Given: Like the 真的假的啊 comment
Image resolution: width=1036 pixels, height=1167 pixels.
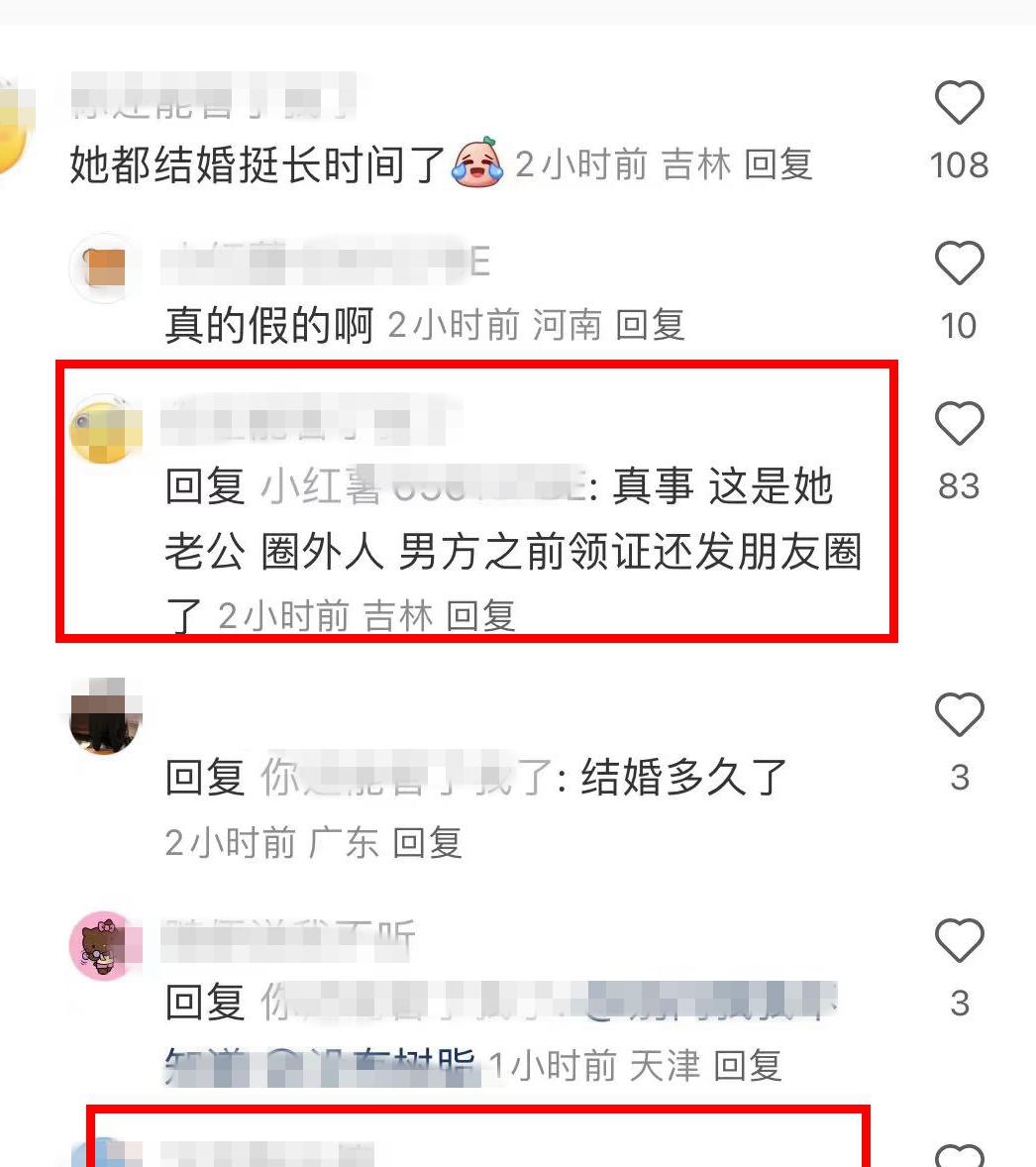Looking at the screenshot, I should coord(960,263).
